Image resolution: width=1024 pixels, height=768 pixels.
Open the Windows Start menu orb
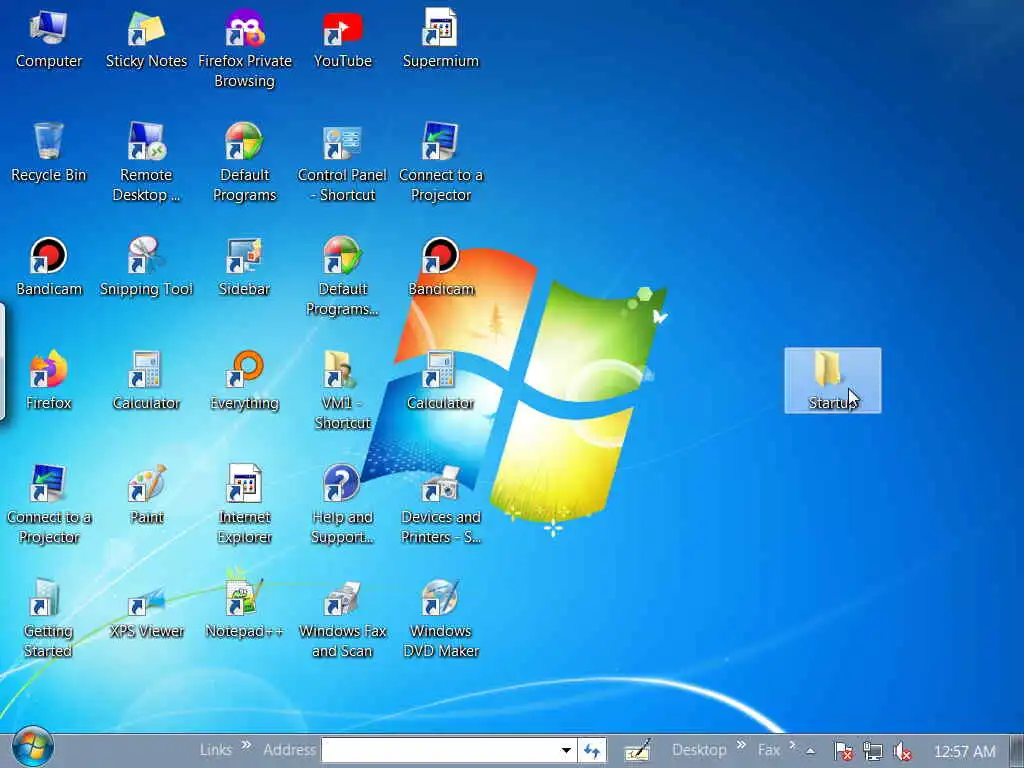(32, 748)
